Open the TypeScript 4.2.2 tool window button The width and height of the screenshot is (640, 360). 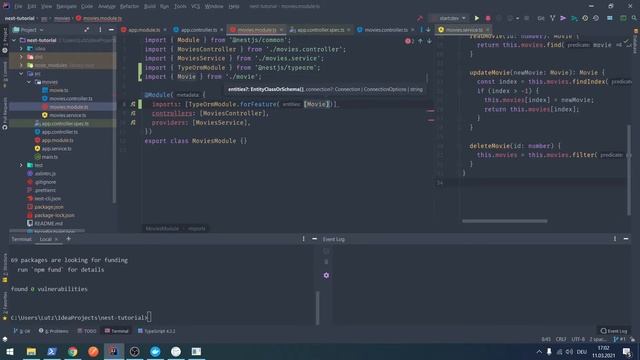(156, 331)
